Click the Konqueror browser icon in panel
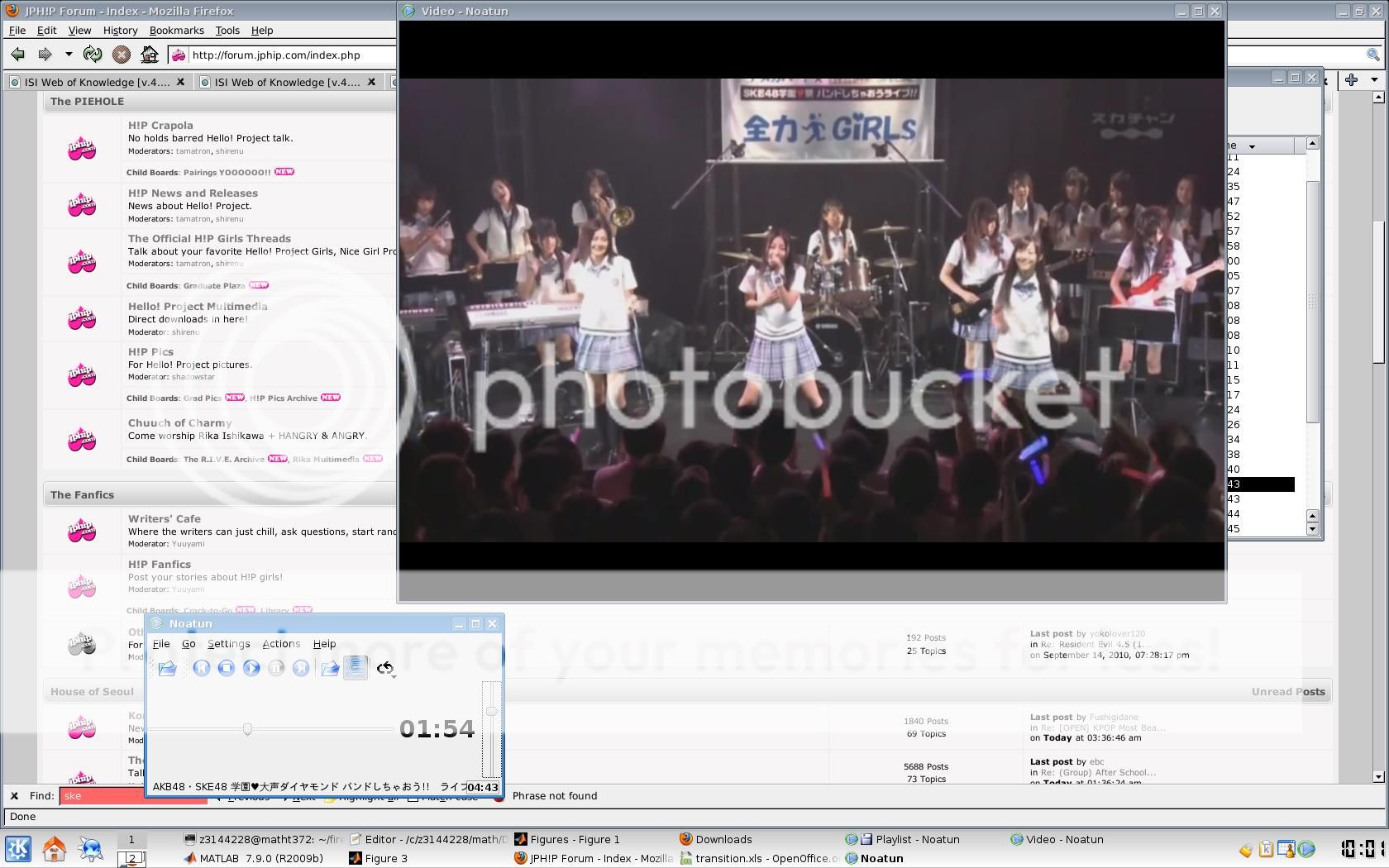Screen dimensions: 1389x868 click(90, 849)
